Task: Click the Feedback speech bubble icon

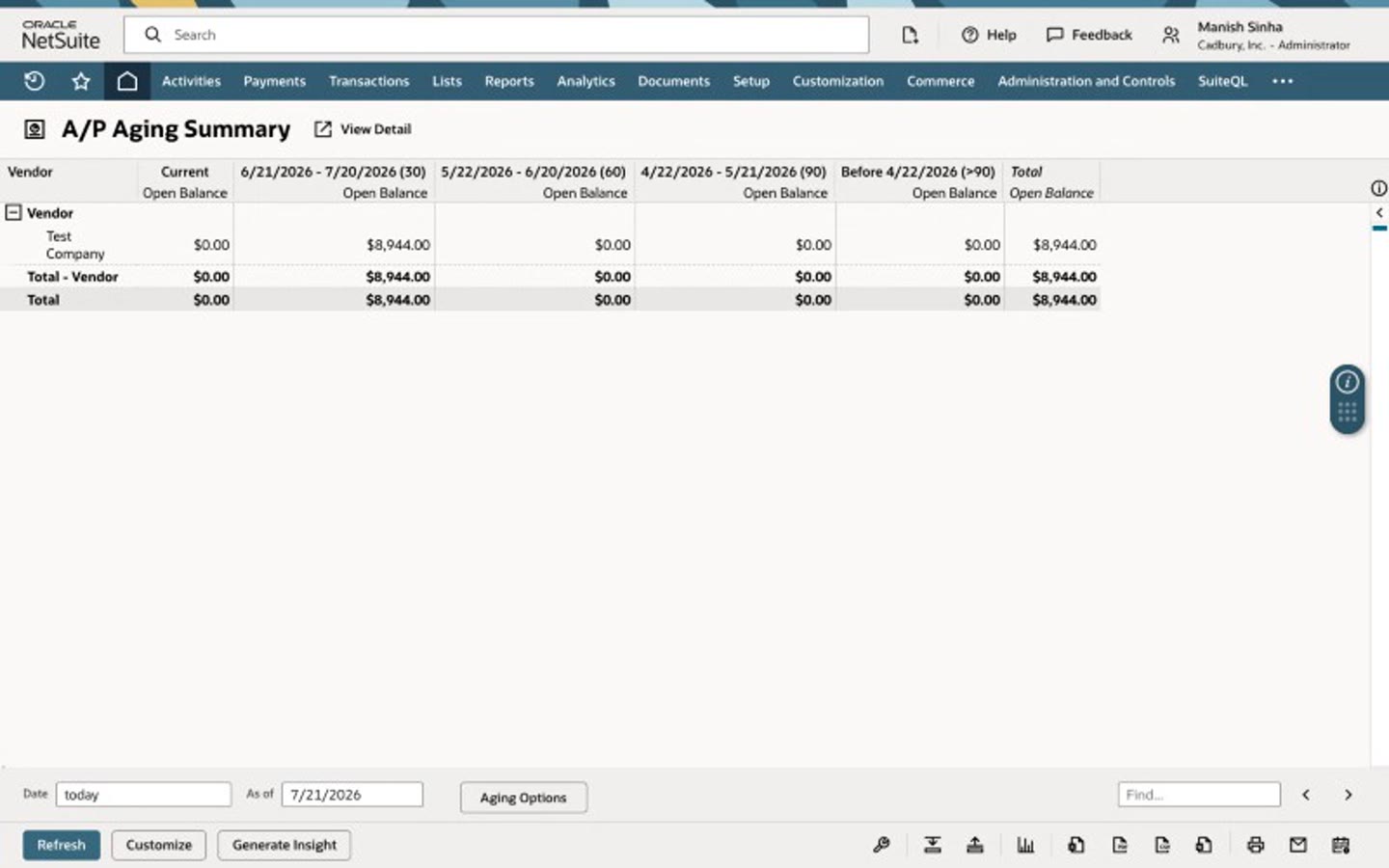Action: coord(1055,35)
